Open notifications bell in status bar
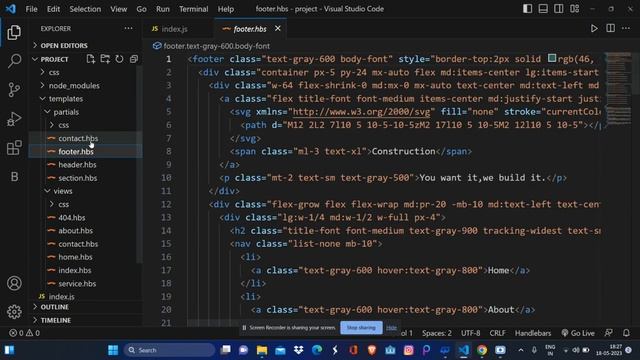The width and height of the screenshot is (640, 360). [626, 333]
